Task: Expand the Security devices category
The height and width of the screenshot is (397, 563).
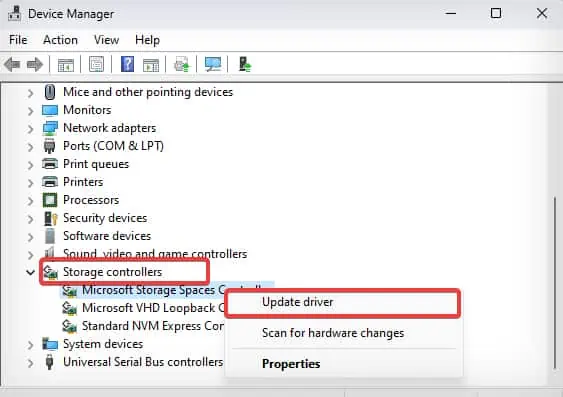Action: (31, 219)
